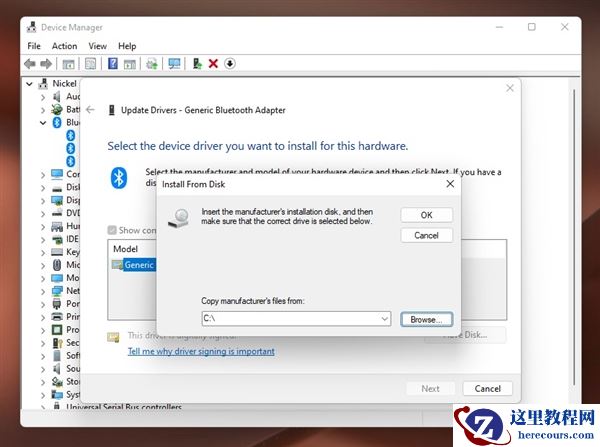Viewport: 600px width, 447px height.
Task: Select the Sou sound controllers tree item
Action: point(65,369)
